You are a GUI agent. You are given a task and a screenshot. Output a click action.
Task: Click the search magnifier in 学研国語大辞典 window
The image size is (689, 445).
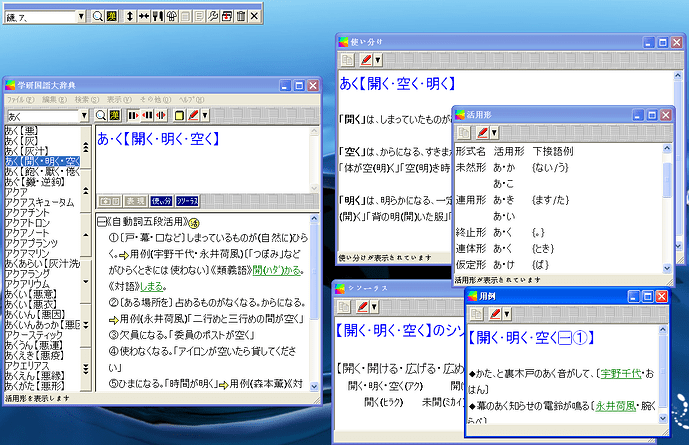[101, 116]
